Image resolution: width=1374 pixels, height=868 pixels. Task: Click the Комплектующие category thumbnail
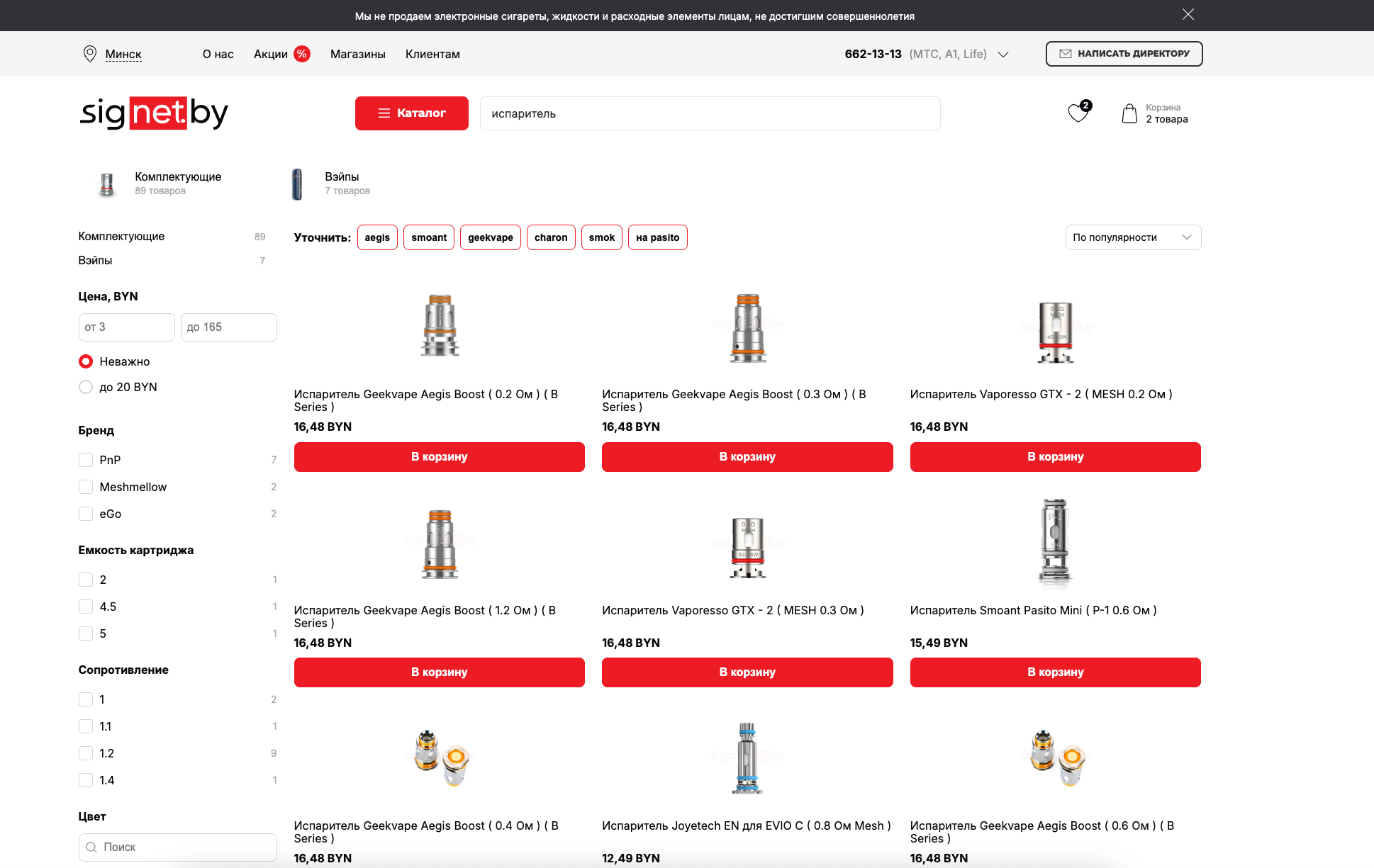click(x=107, y=184)
